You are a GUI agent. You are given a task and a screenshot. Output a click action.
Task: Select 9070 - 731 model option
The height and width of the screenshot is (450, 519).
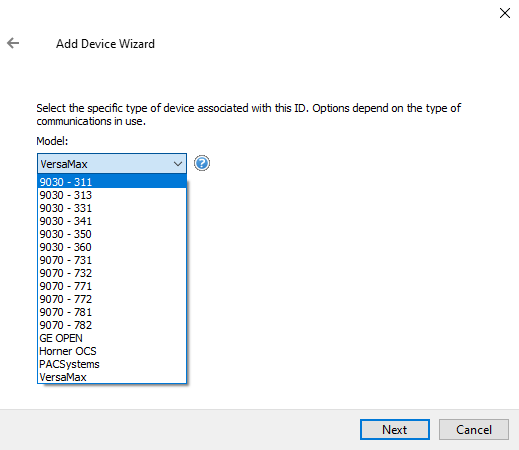click(x=112, y=260)
